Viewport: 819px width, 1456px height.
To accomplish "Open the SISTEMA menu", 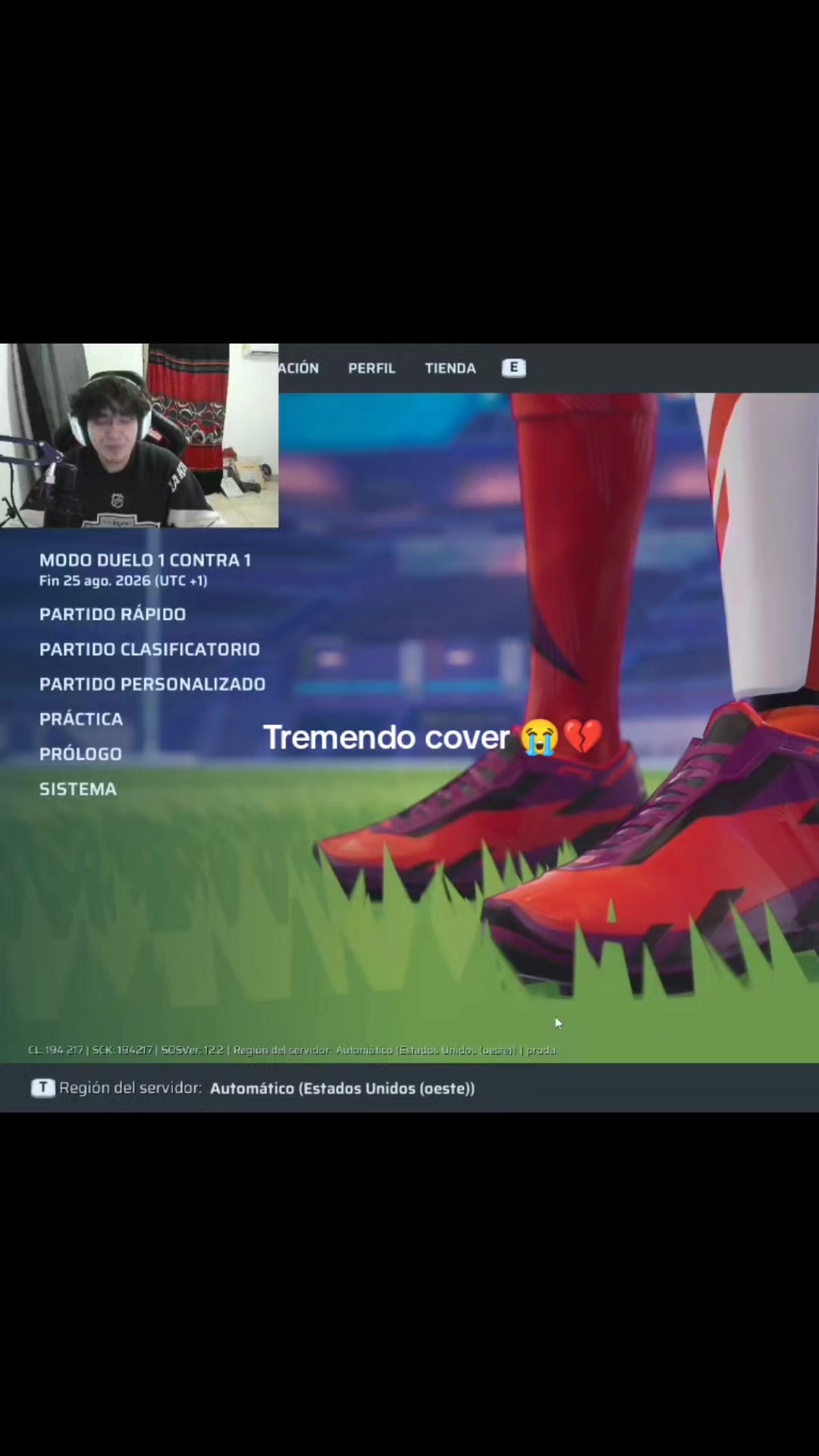I will [x=78, y=789].
